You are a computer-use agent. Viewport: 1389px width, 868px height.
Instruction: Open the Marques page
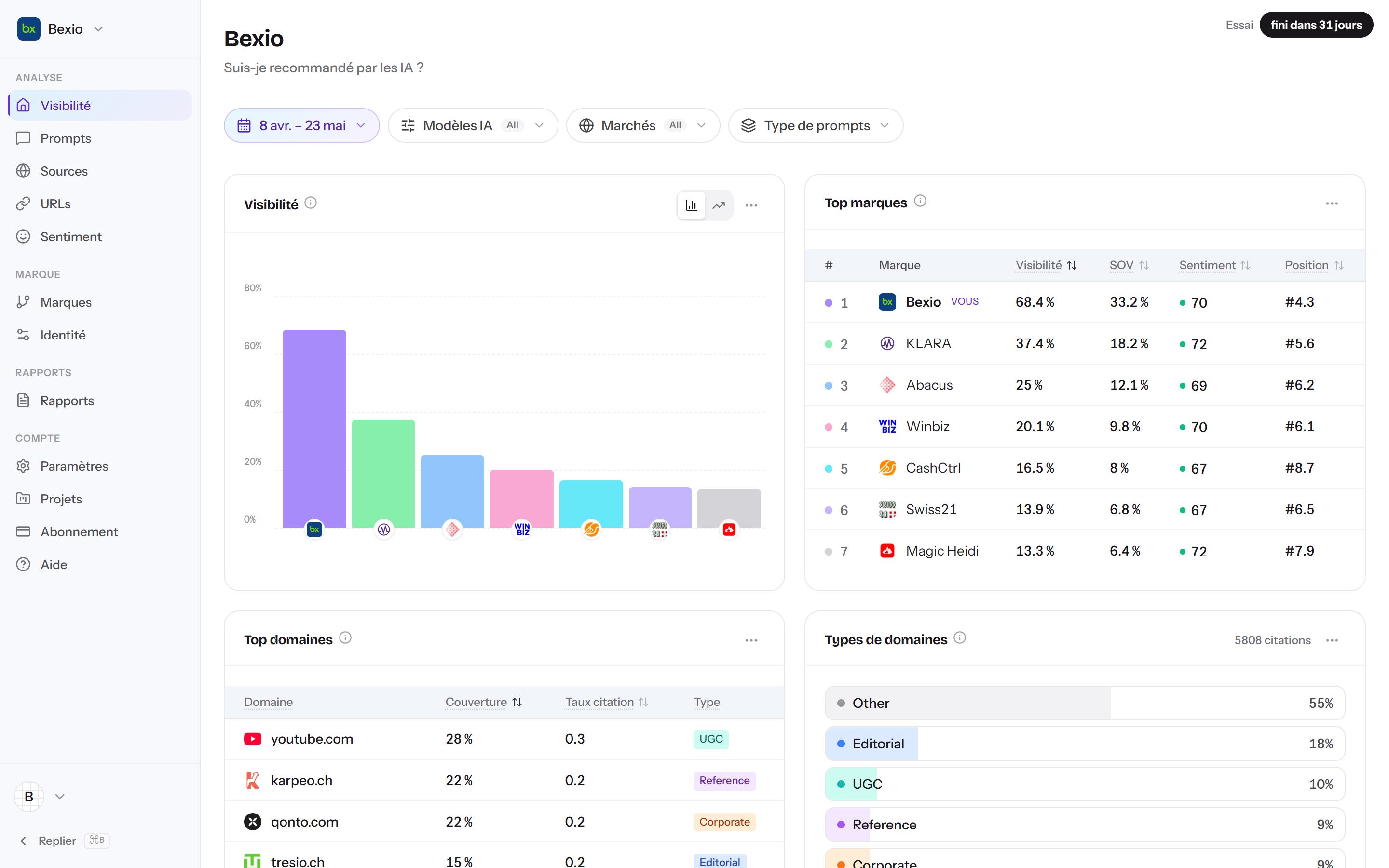pos(100,302)
